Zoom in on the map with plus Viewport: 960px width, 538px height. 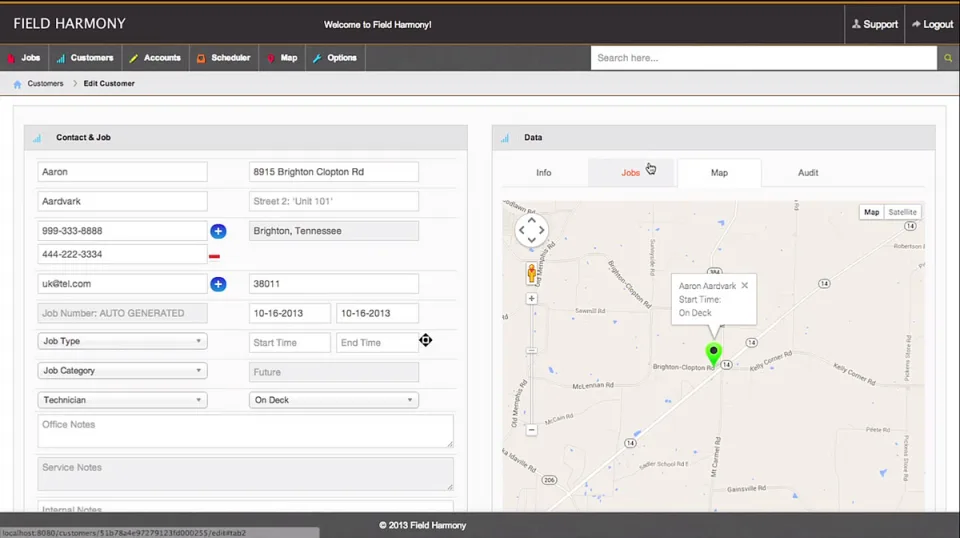tap(531, 299)
